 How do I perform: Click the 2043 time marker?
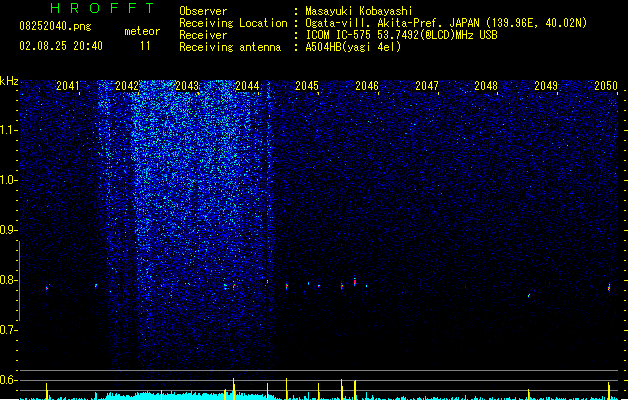187,86
